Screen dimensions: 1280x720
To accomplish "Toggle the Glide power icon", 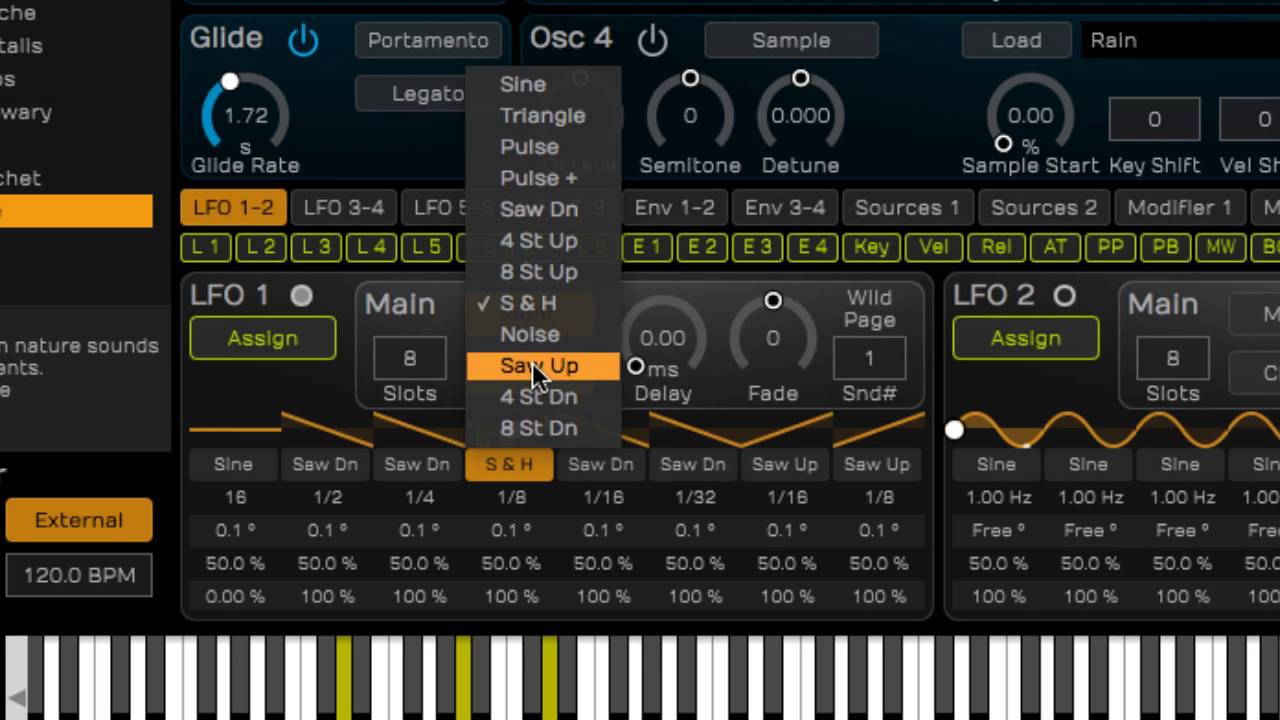I will (303, 41).
